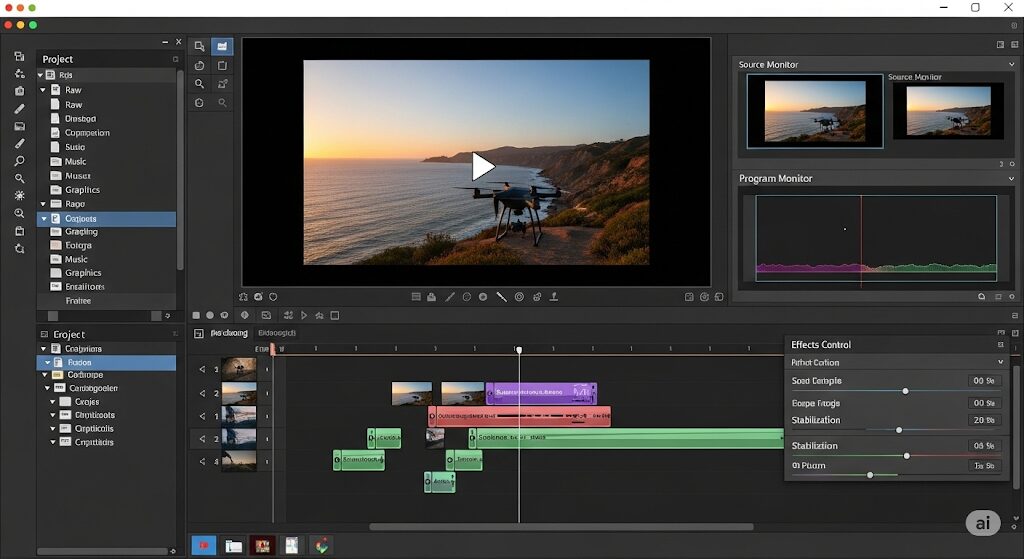
Task: Switch to the active left timeline sequence tab
Action: 229,333
